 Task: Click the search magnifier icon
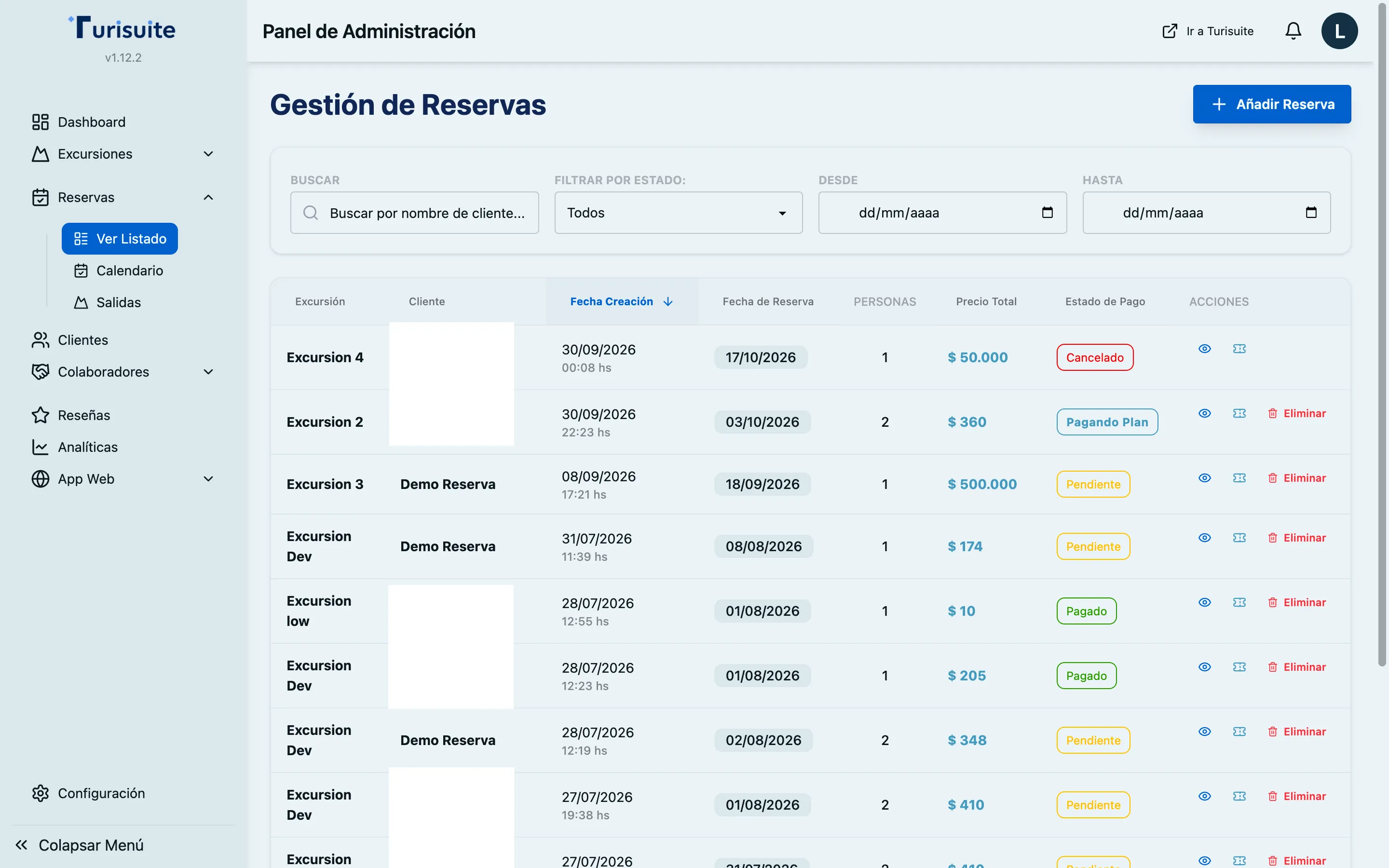click(x=311, y=213)
